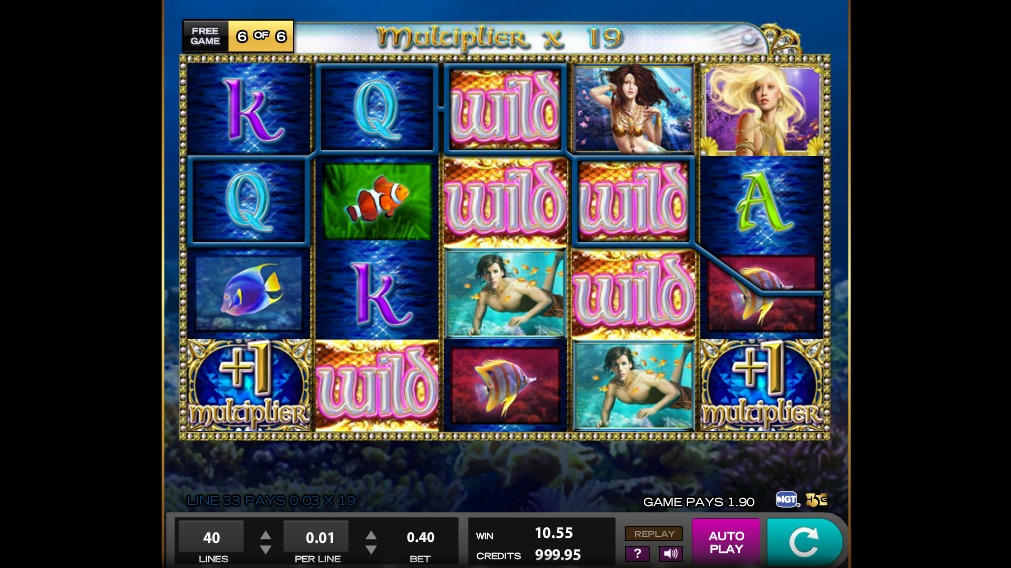Image resolution: width=1011 pixels, height=568 pixels.
Task: Click the IGT logo icon
Action: (787, 500)
